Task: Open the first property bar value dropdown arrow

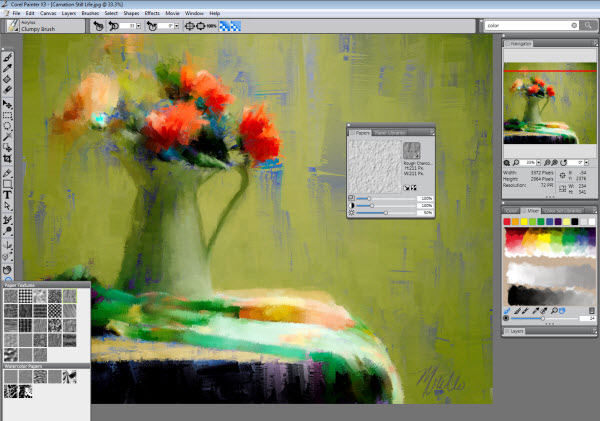Action: click(x=138, y=26)
